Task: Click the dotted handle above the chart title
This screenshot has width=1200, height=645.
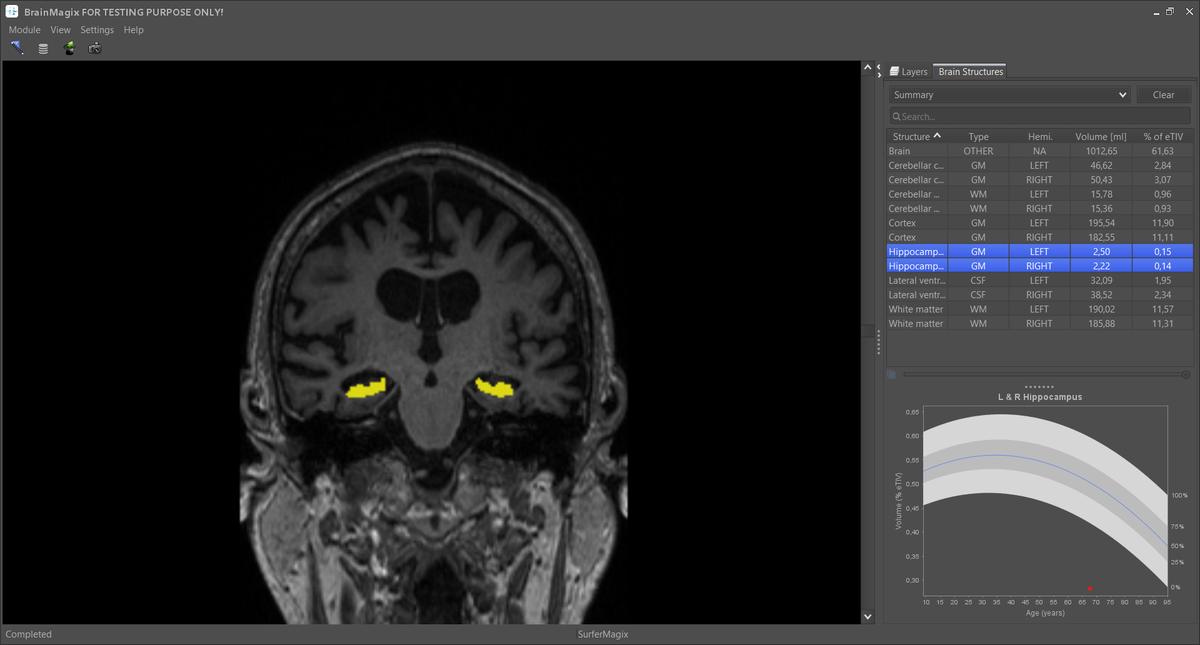Action: click(1040, 386)
